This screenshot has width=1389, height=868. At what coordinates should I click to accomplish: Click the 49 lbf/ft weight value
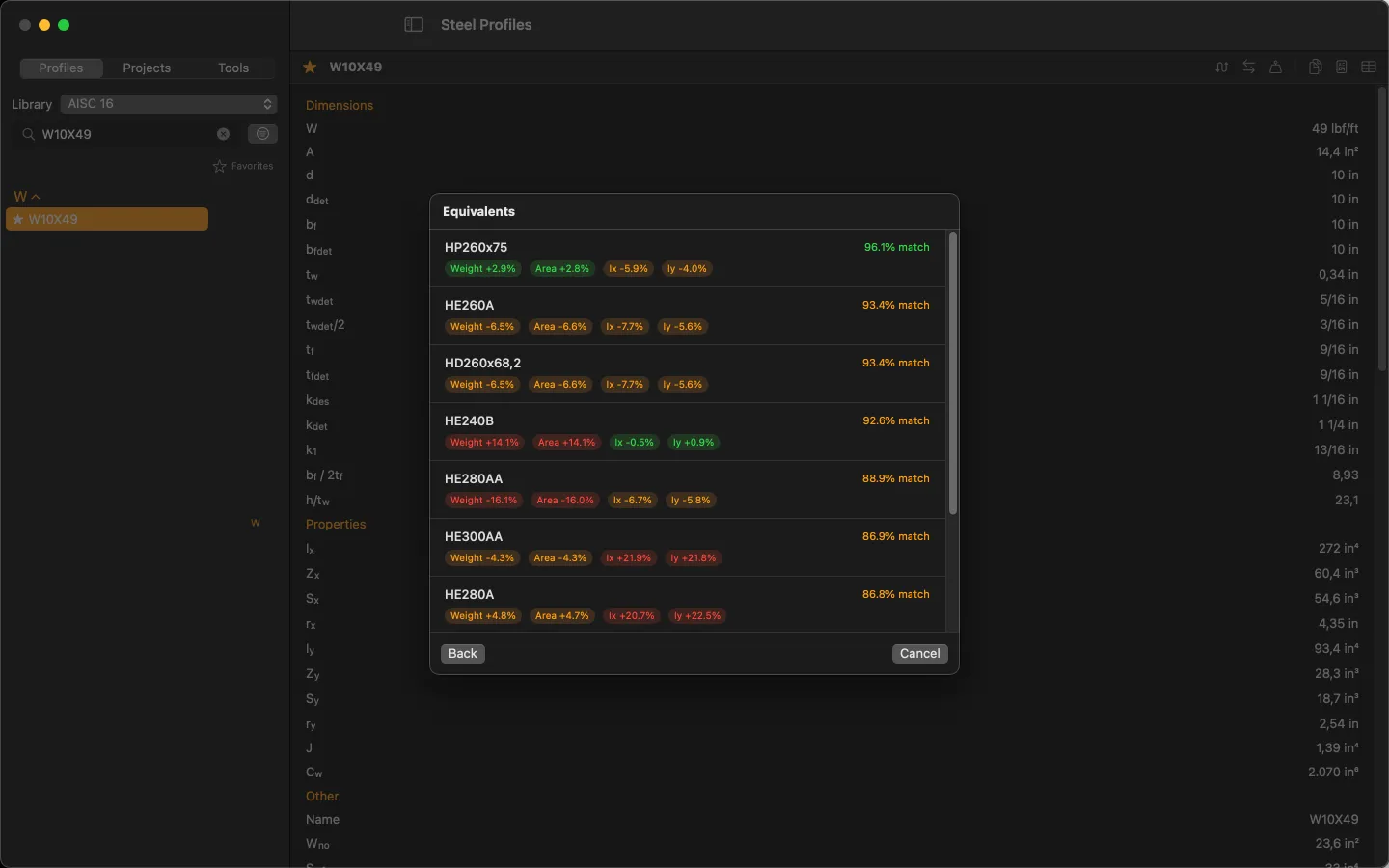1335,128
